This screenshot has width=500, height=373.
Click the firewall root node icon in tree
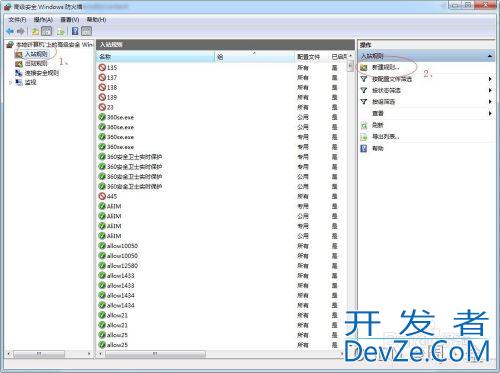(10, 45)
